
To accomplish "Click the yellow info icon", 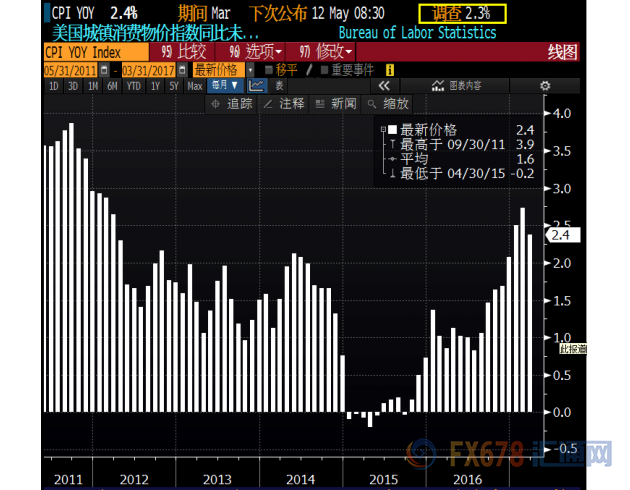I will tap(389, 69).
